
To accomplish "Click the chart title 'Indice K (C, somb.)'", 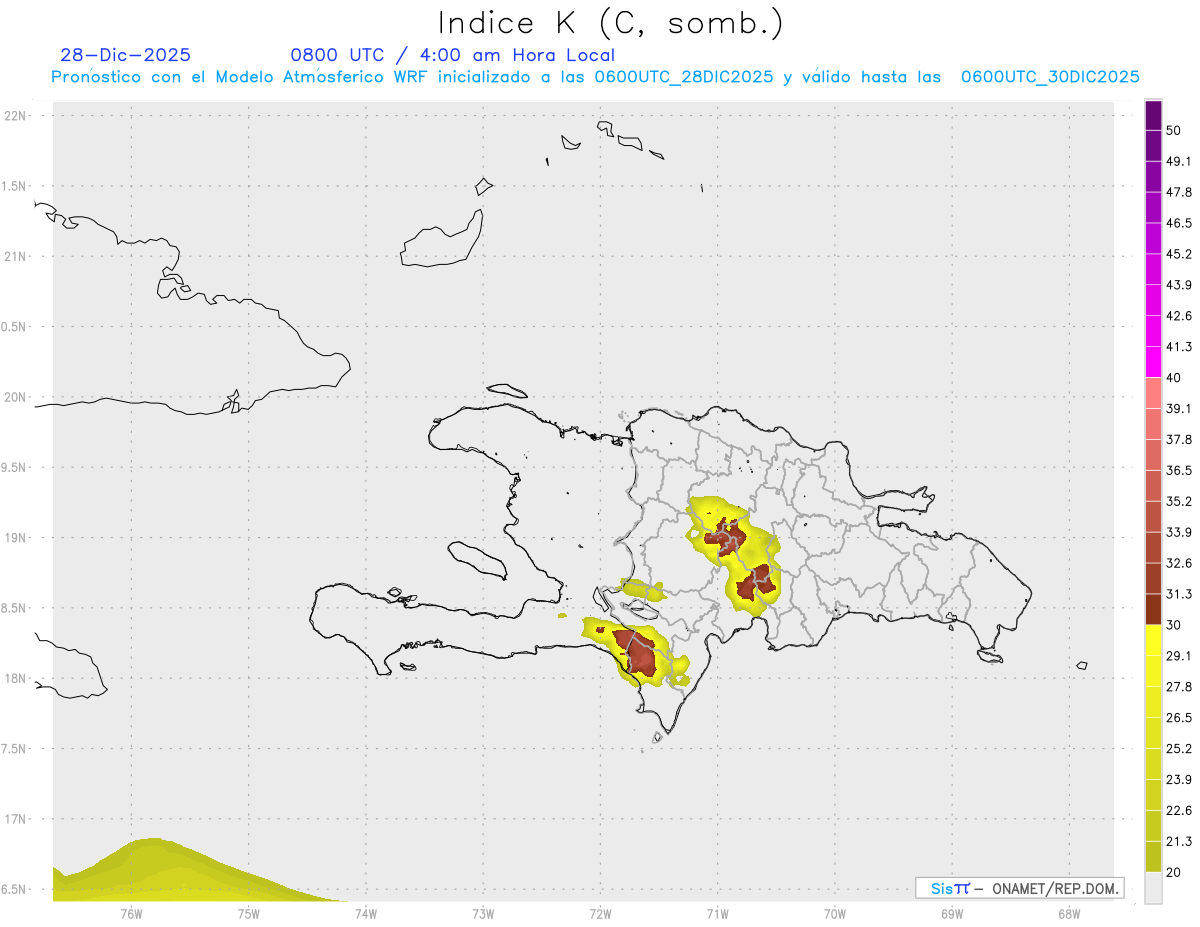I will click(x=611, y=22).
